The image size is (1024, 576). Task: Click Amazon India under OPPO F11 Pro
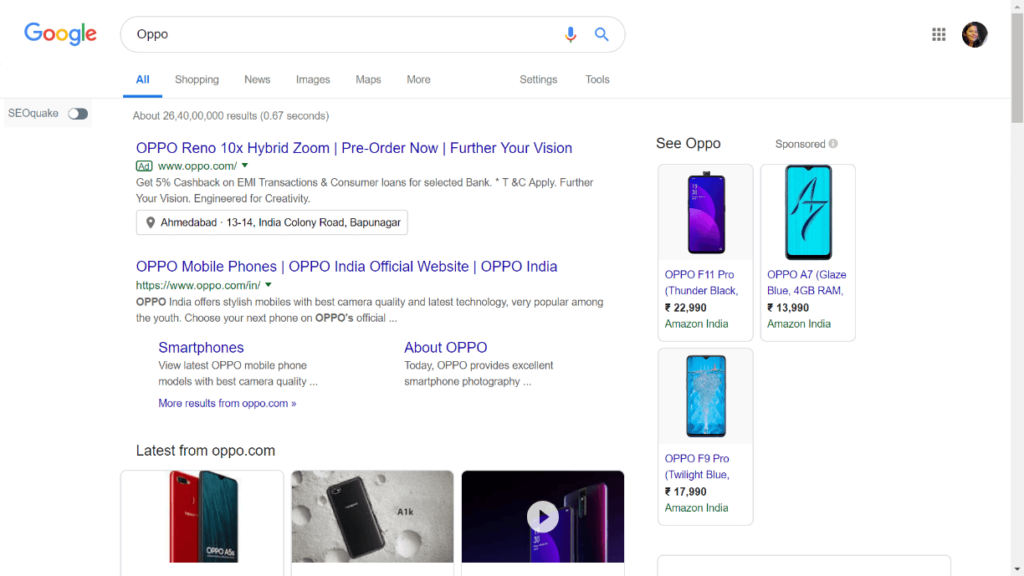click(x=696, y=324)
